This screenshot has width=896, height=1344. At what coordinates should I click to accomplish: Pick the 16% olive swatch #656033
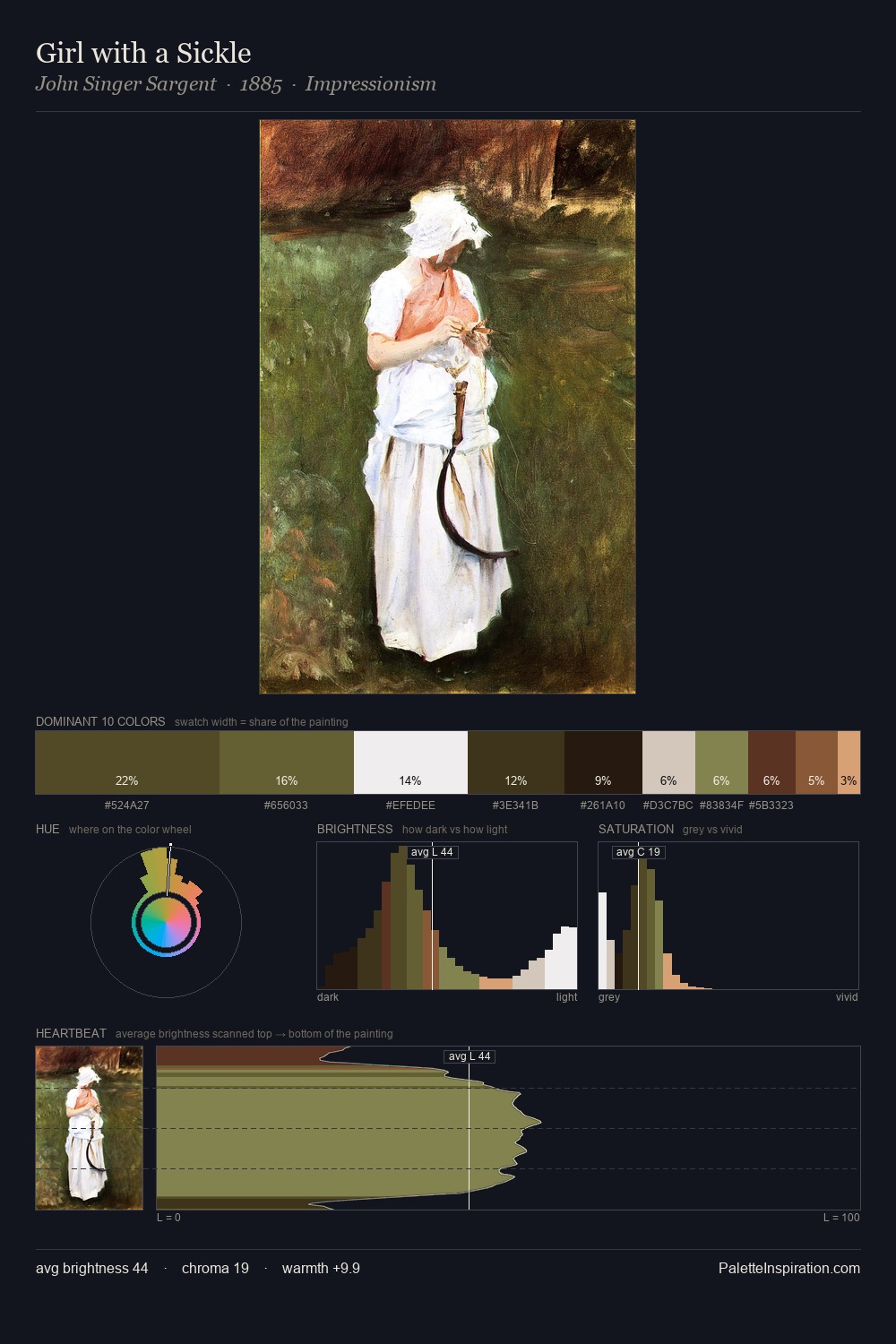tap(287, 762)
